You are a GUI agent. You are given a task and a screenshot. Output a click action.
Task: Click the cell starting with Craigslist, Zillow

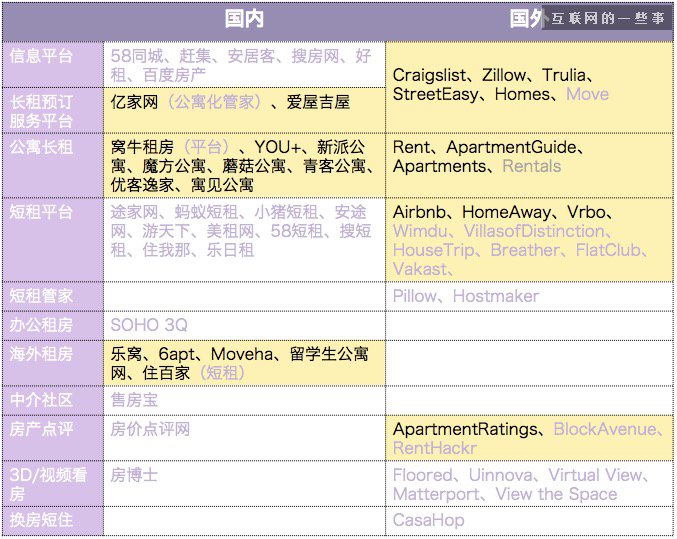click(x=529, y=87)
